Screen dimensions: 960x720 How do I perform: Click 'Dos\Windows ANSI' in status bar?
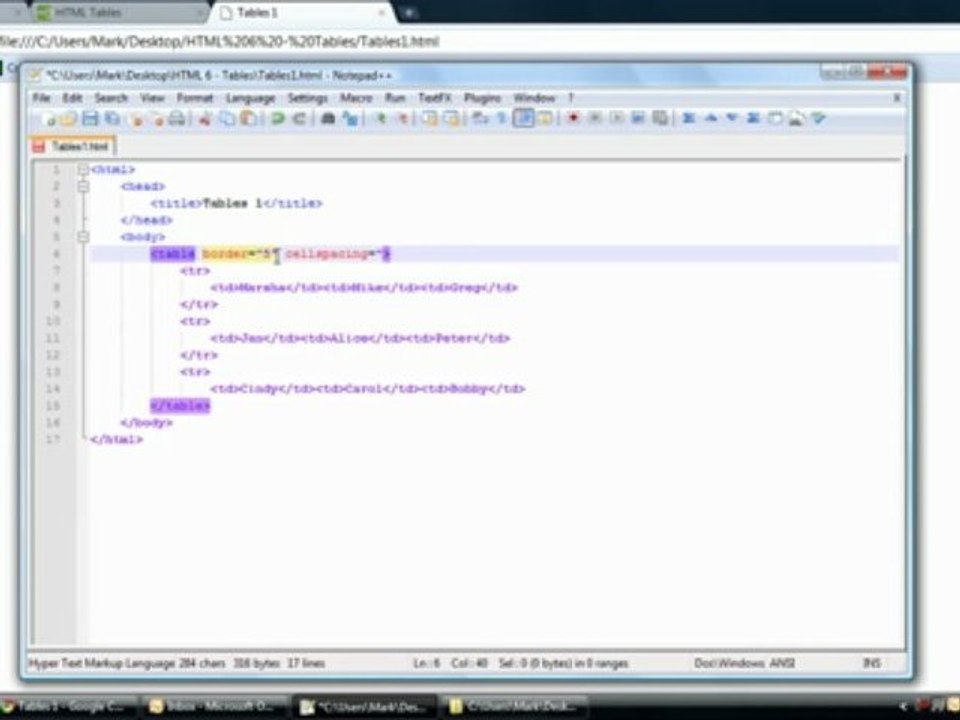coord(744,663)
